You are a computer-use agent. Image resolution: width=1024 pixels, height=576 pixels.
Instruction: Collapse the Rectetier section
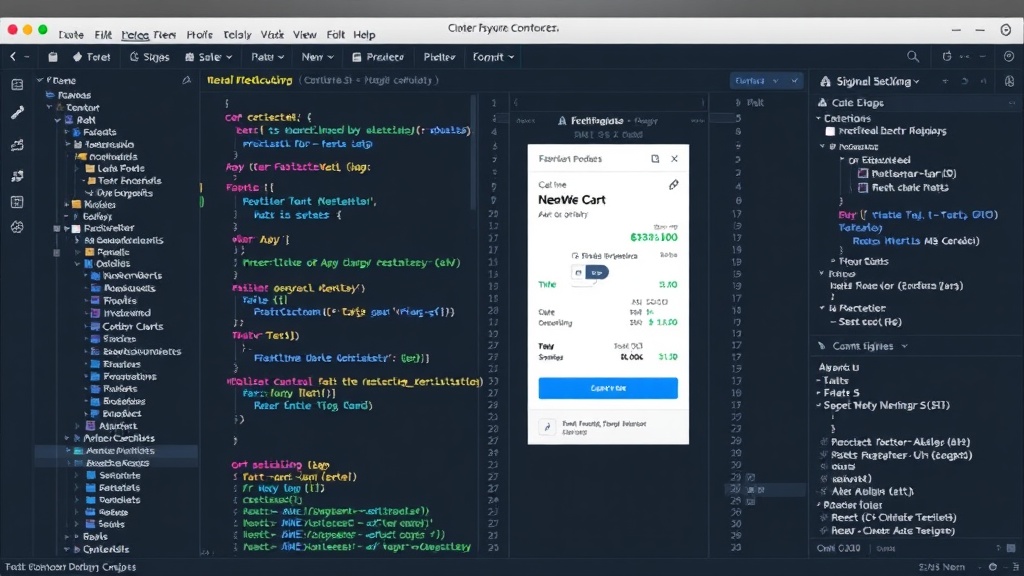point(822,308)
